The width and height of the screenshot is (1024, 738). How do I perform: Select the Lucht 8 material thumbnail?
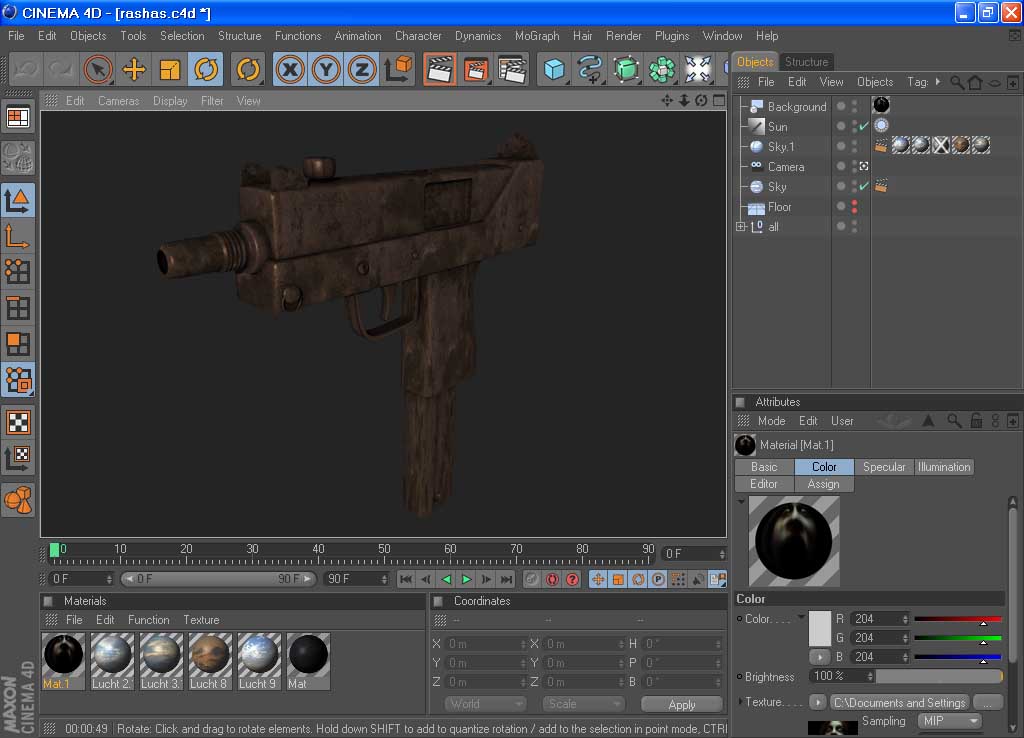tap(210, 661)
